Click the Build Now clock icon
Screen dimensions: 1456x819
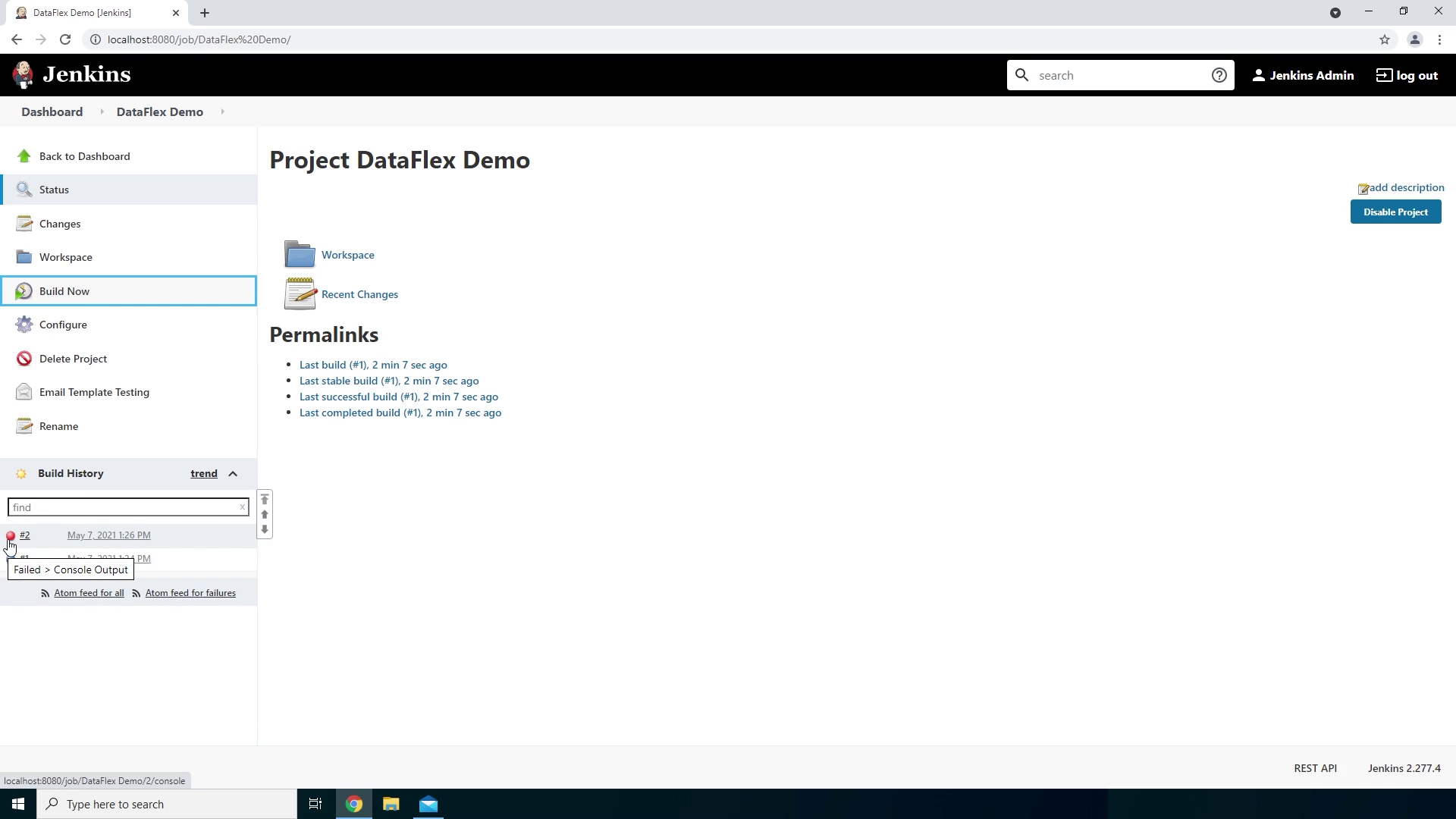(x=24, y=291)
